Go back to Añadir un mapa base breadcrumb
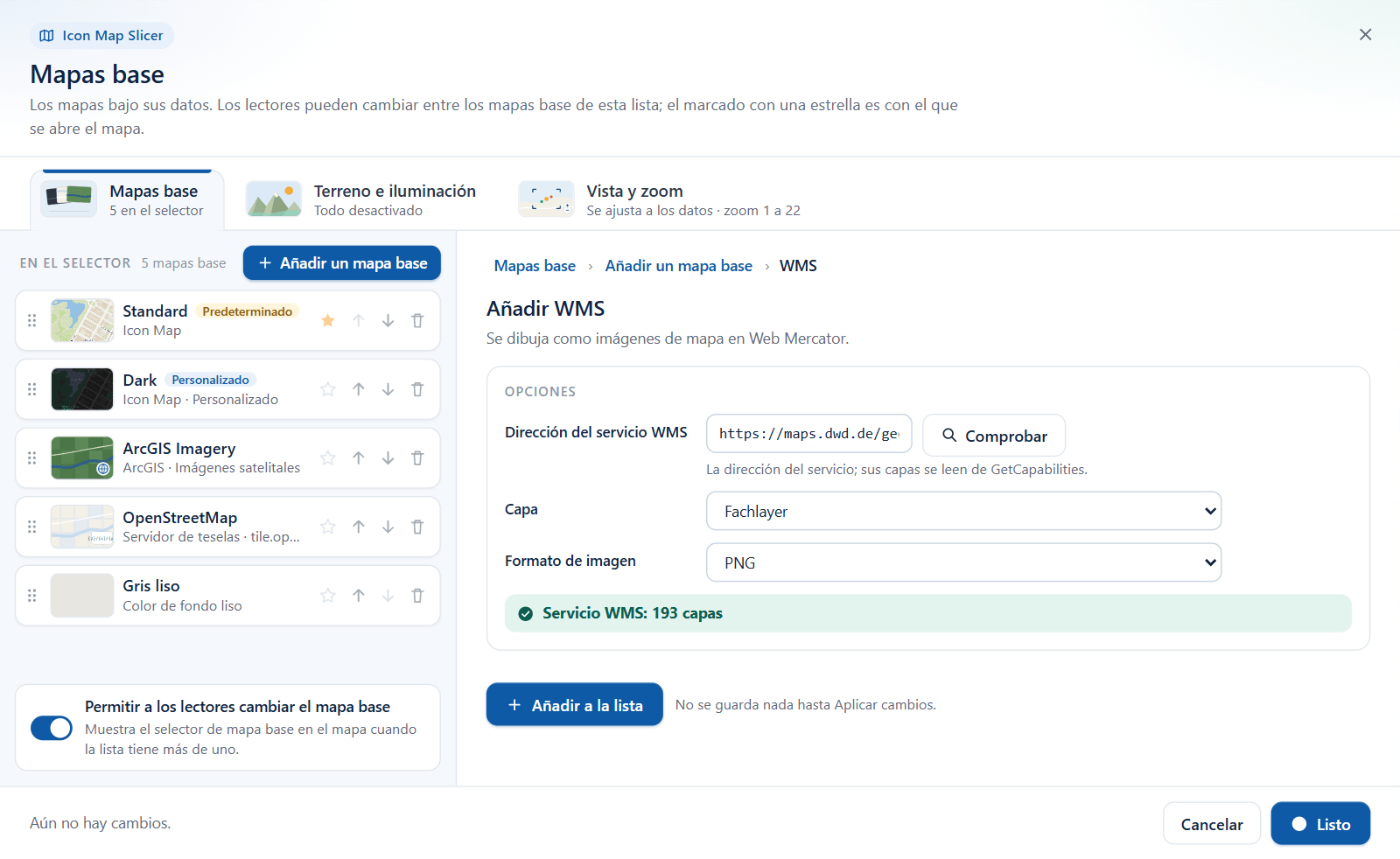The image size is (1400, 859). (x=679, y=266)
